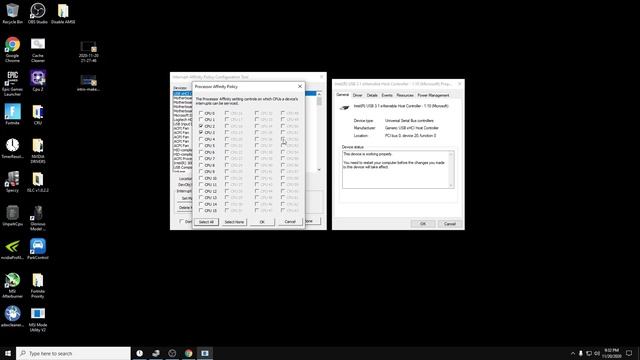Click the Select None button
The height and width of the screenshot is (360, 640).
pos(234,222)
